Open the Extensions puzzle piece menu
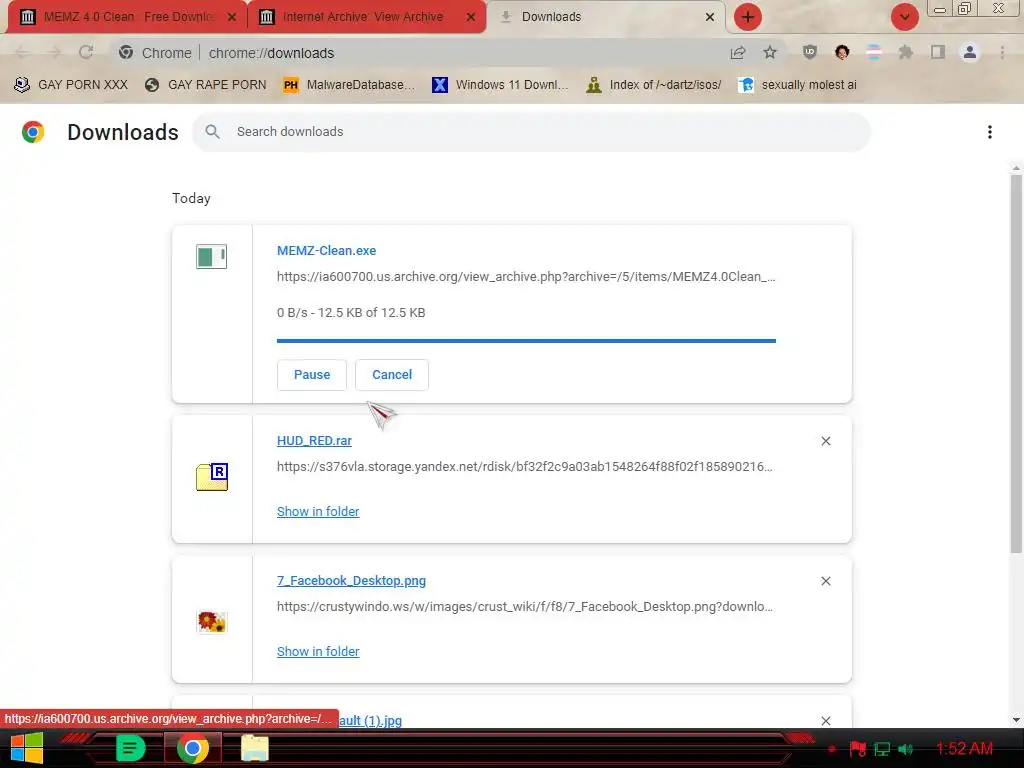Image resolution: width=1024 pixels, height=768 pixels. click(x=906, y=52)
